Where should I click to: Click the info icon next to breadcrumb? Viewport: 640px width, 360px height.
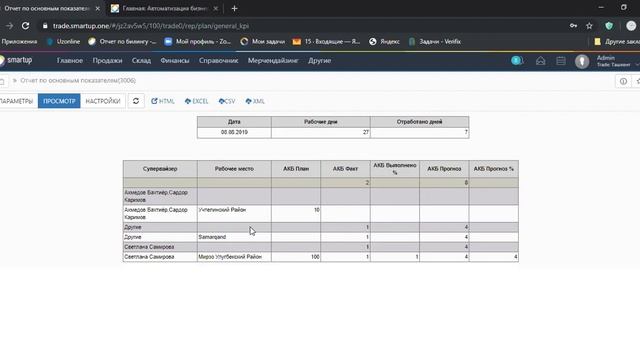point(623,81)
